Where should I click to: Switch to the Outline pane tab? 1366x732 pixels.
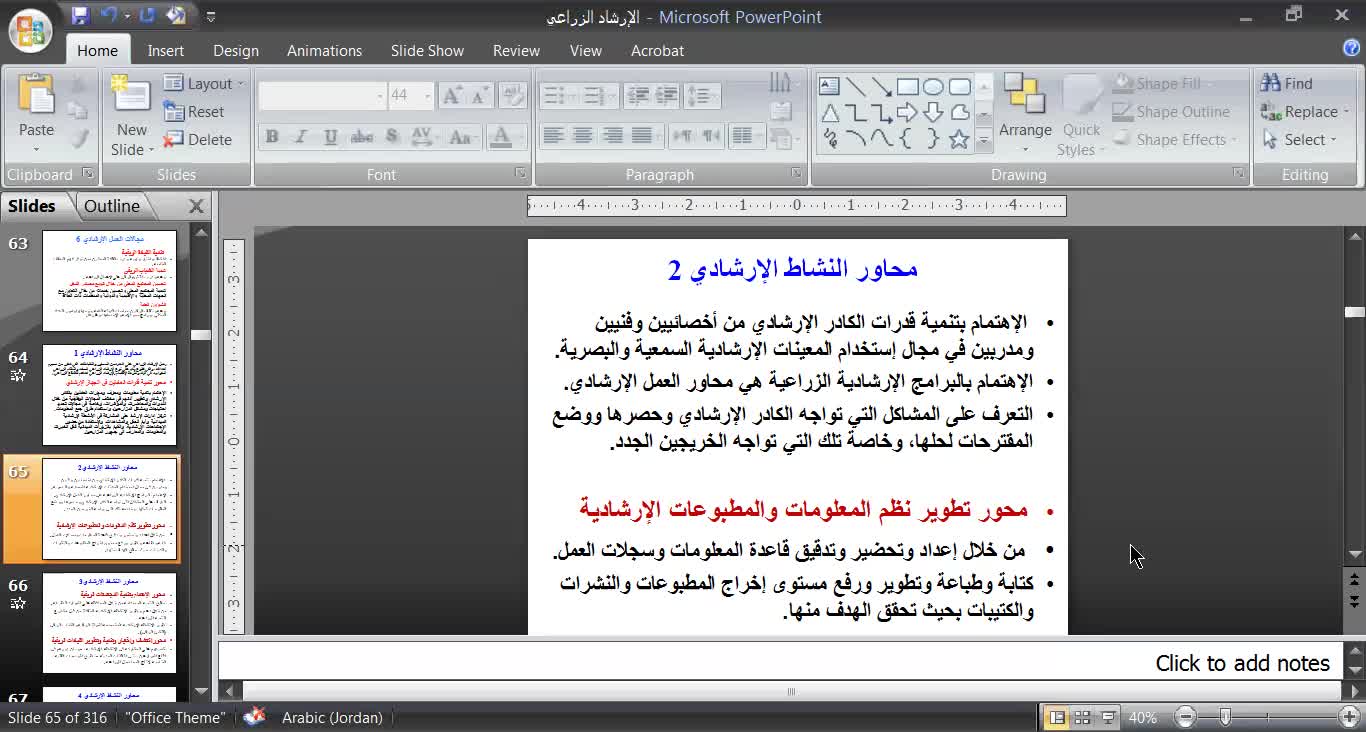[112, 206]
